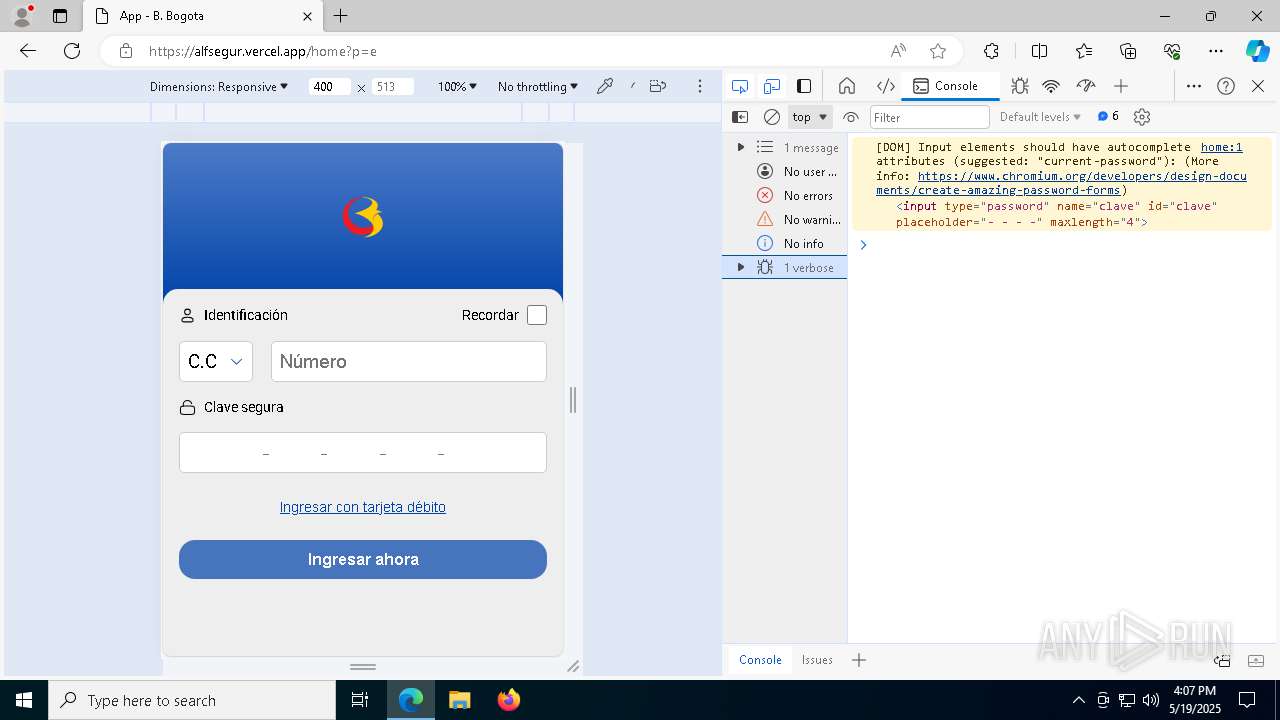Add more tools with plus icon
1280x720 pixels.
1121,86
